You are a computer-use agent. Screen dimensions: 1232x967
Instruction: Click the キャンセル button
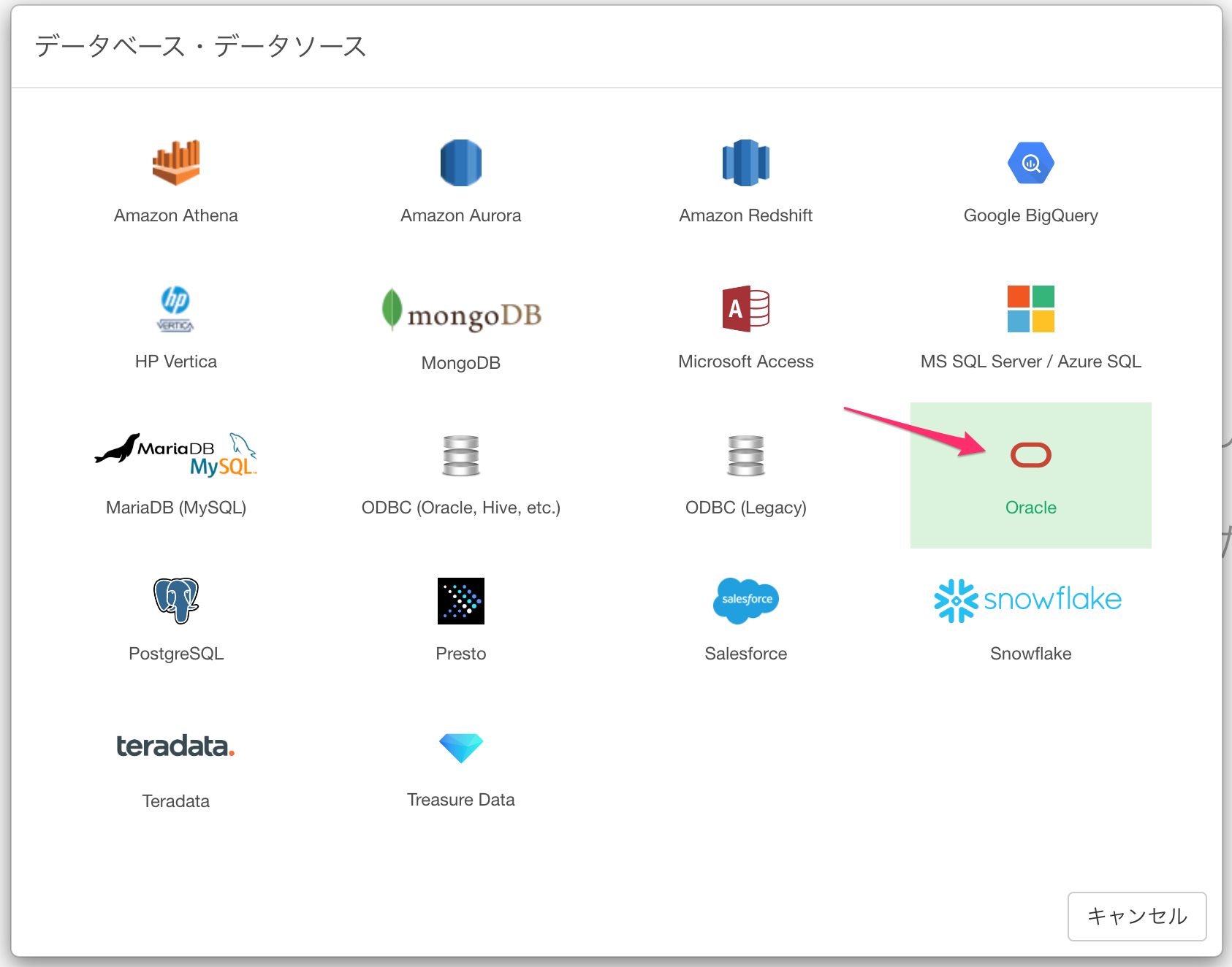tap(1137, 916)
